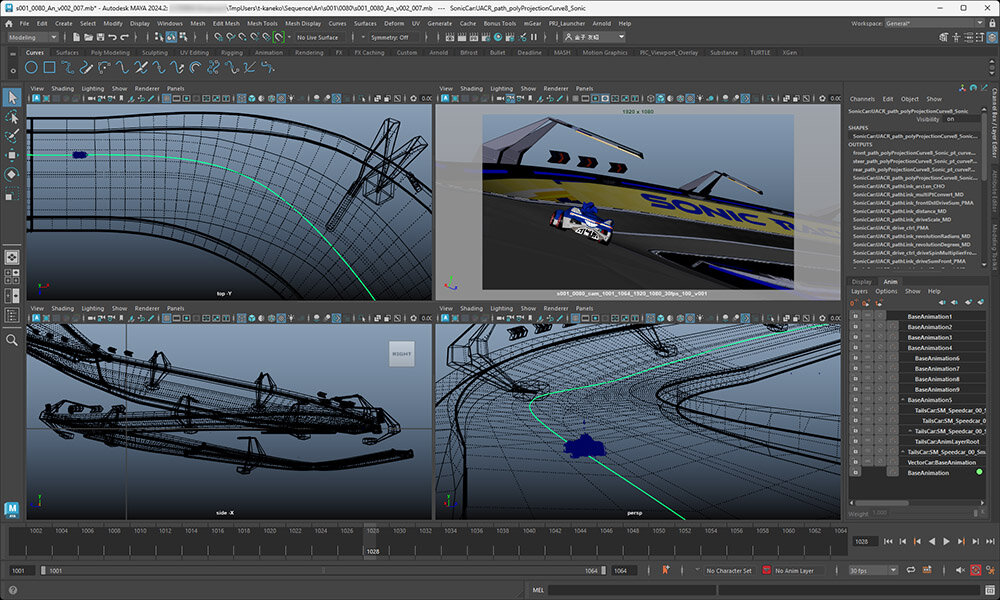Activate the Move tool in toolbox

pos(11,155)
